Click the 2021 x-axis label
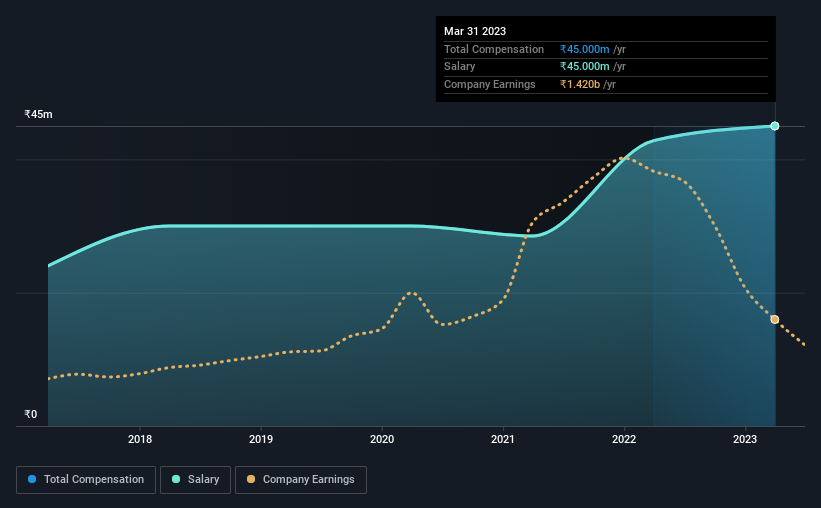Viewport: 821px width, 508px height. pyautogui.click(x=503, y=439)
